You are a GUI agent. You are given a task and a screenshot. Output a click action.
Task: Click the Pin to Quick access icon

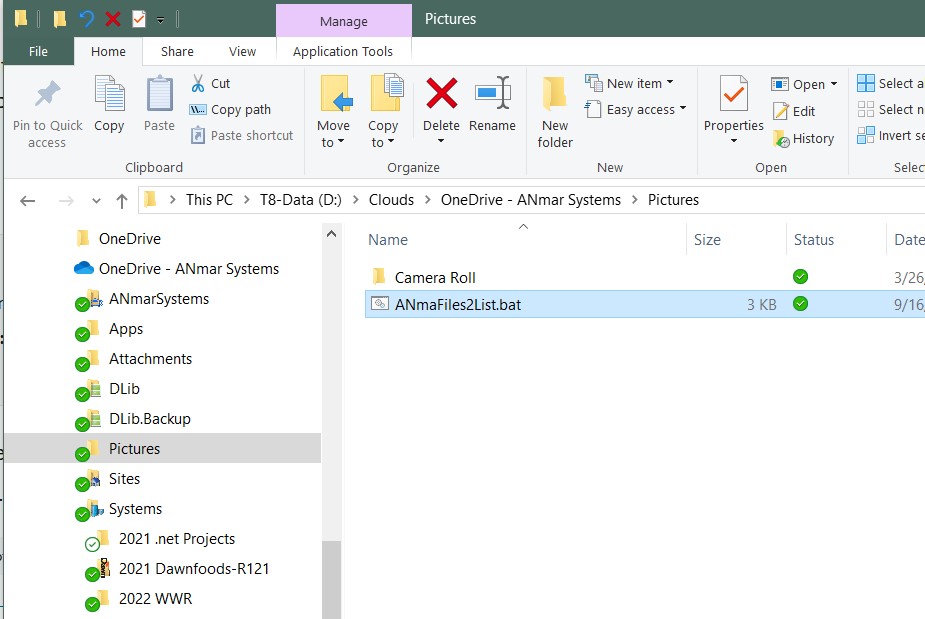(x=47, y=96)
